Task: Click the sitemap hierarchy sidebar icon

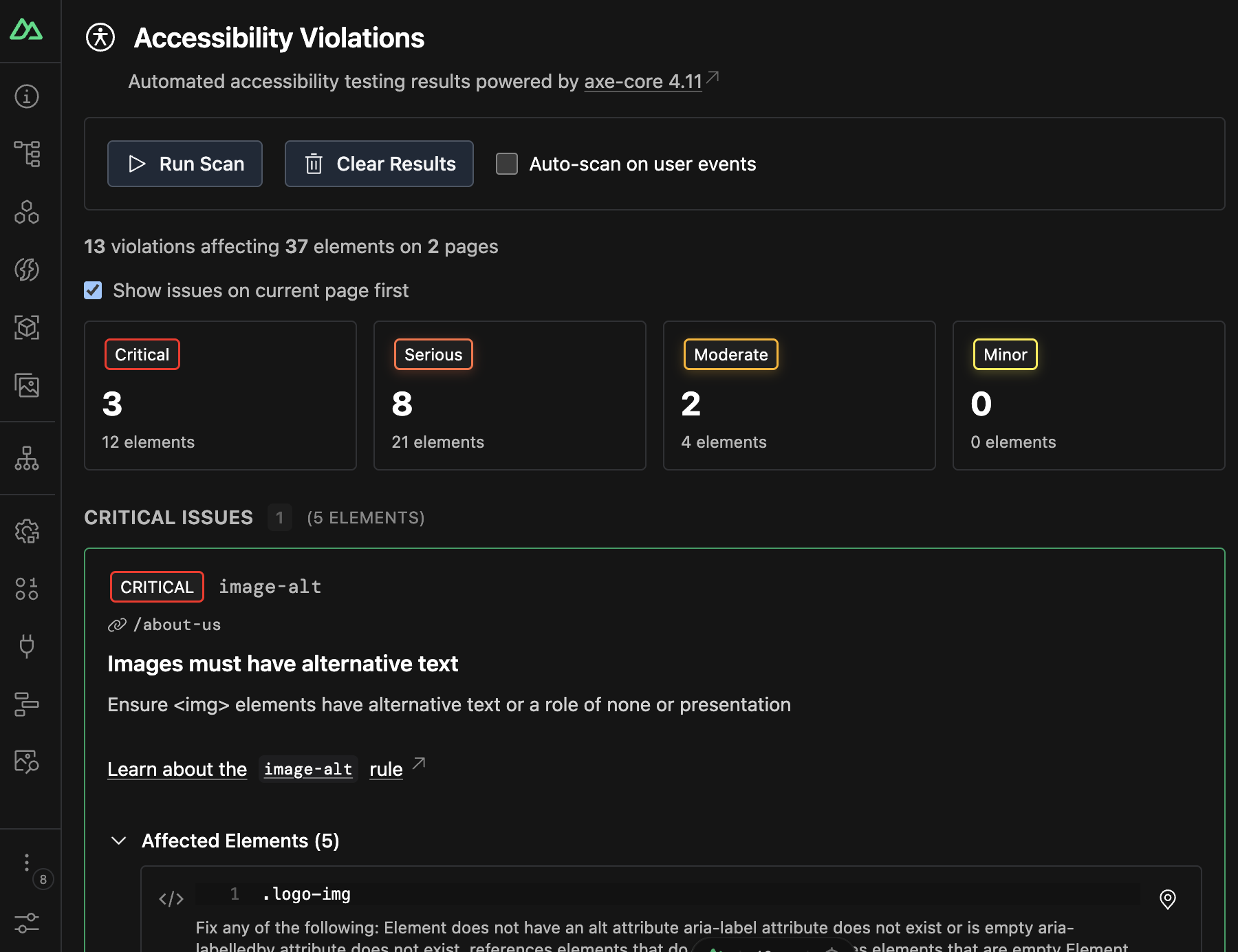Action: [28, 457]
